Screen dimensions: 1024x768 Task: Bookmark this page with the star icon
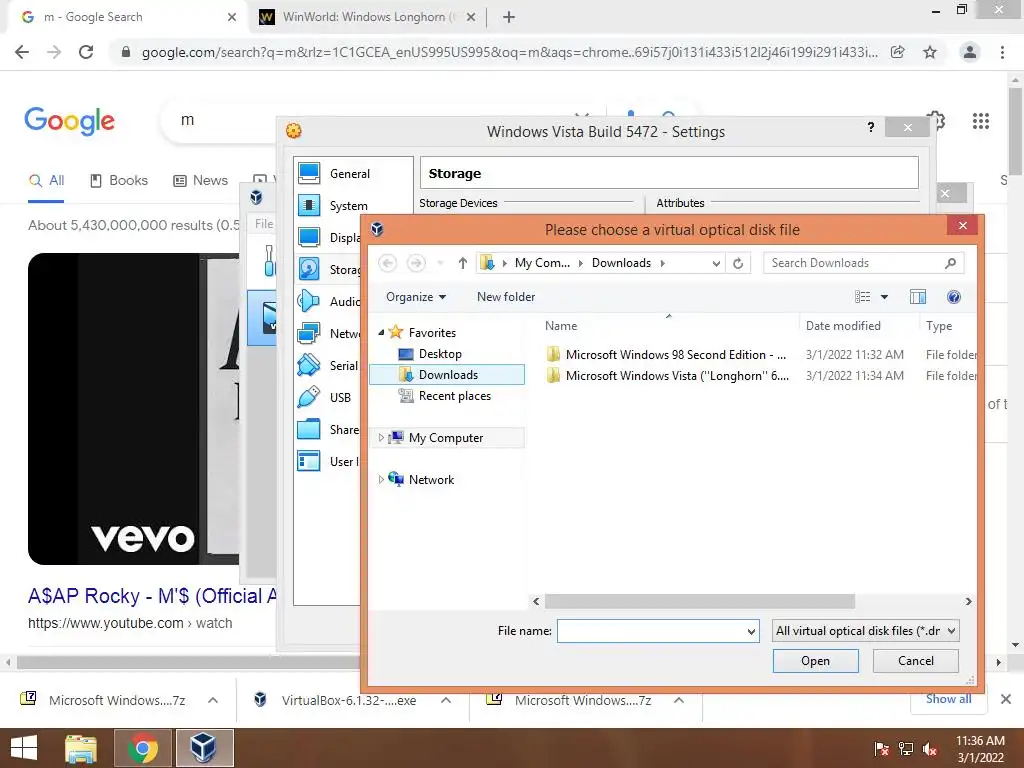pos(930,52)
